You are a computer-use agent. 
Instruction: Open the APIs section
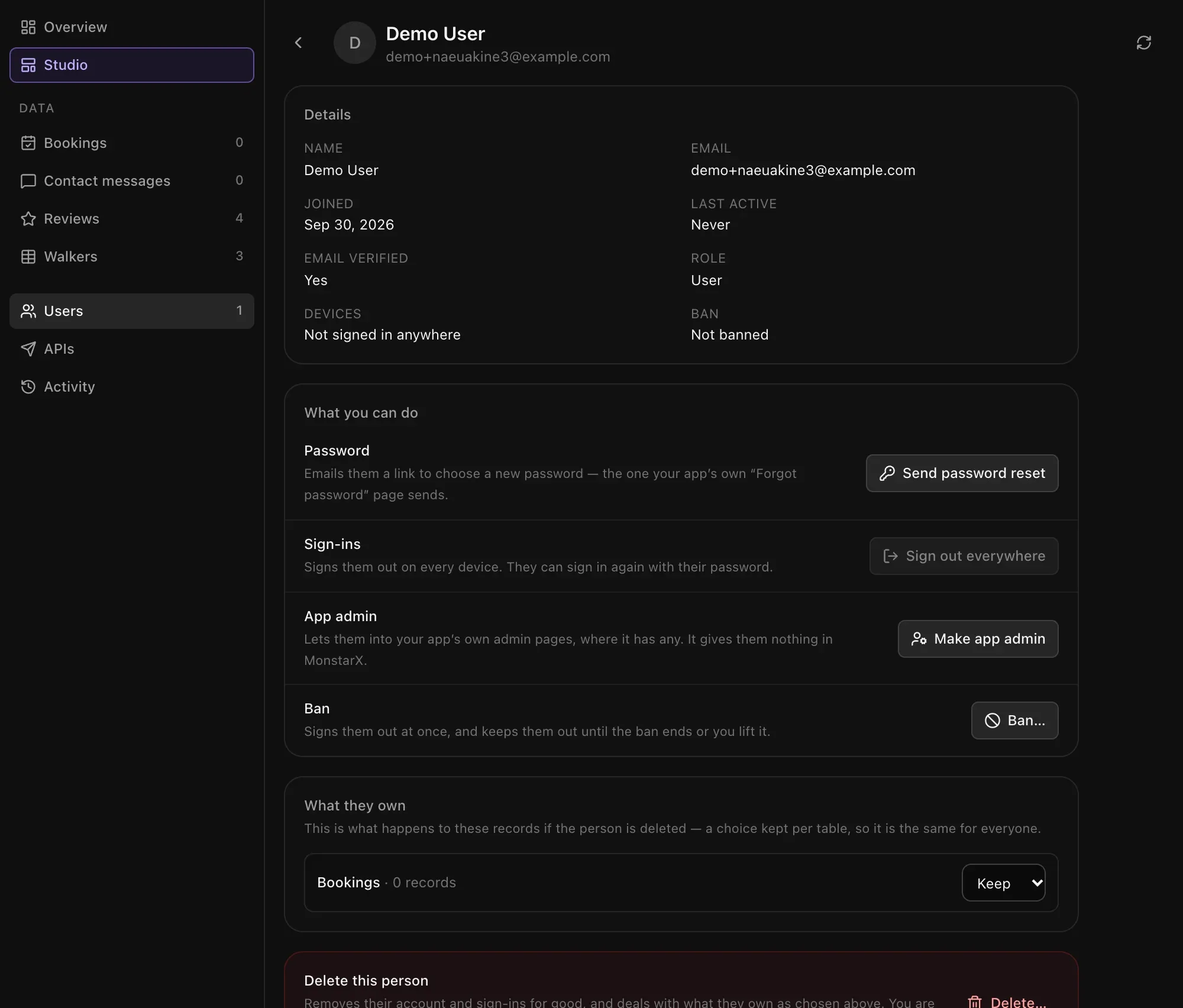pyautogui.click(x=131, y=348)
